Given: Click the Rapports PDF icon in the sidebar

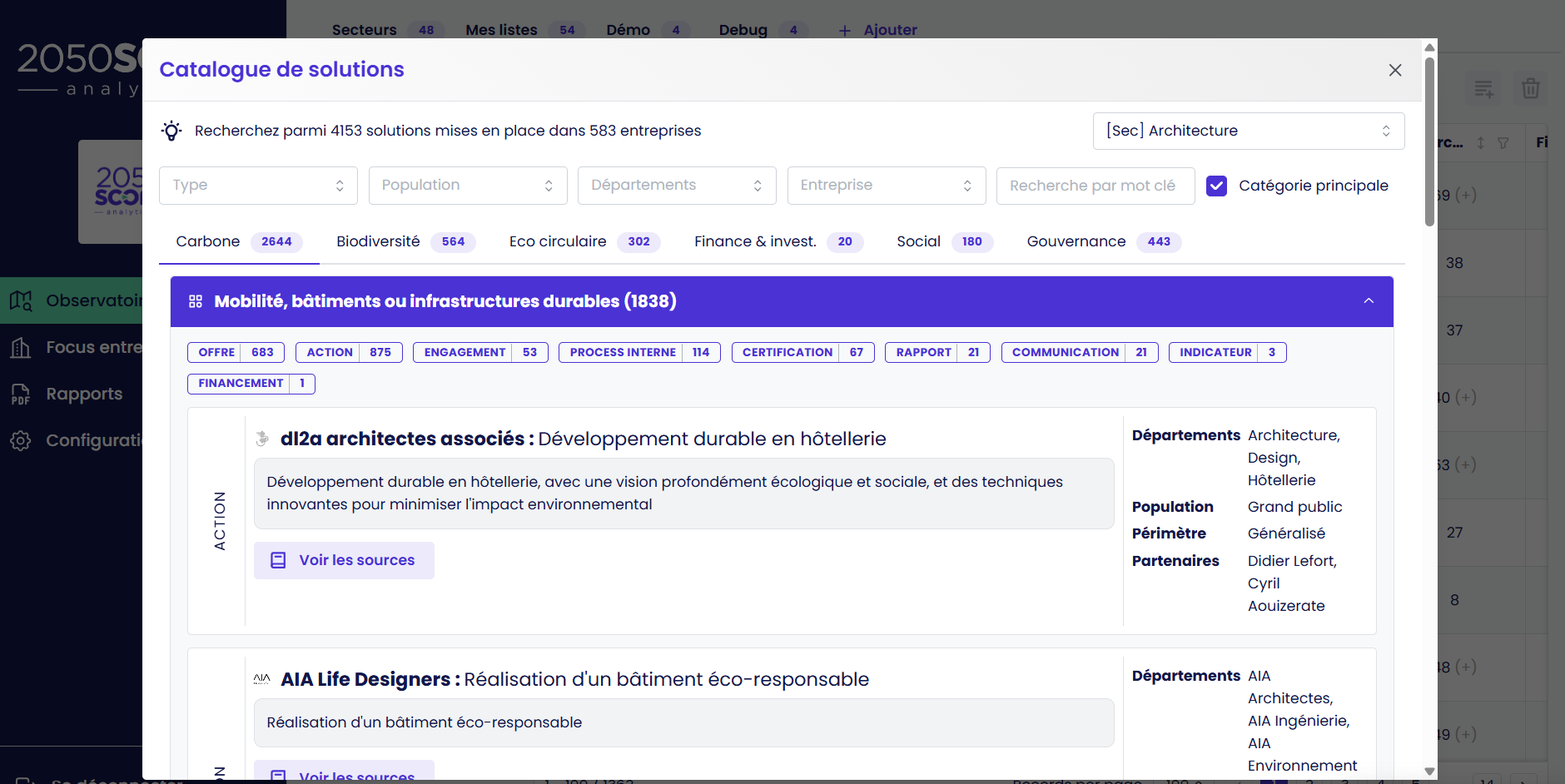Looking at the screenshot, I should (21, 394).
